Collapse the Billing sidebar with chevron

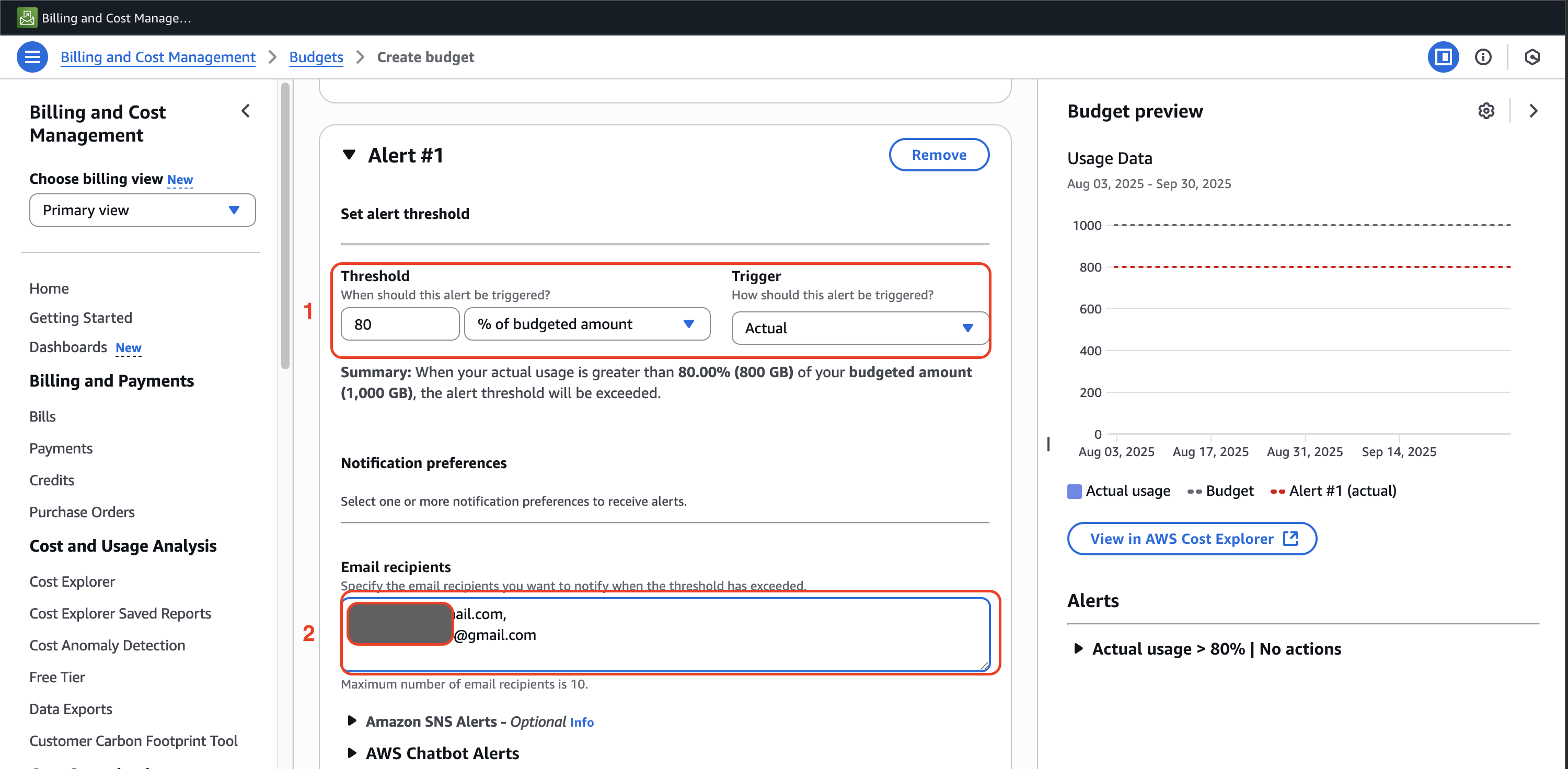(246, 111)
